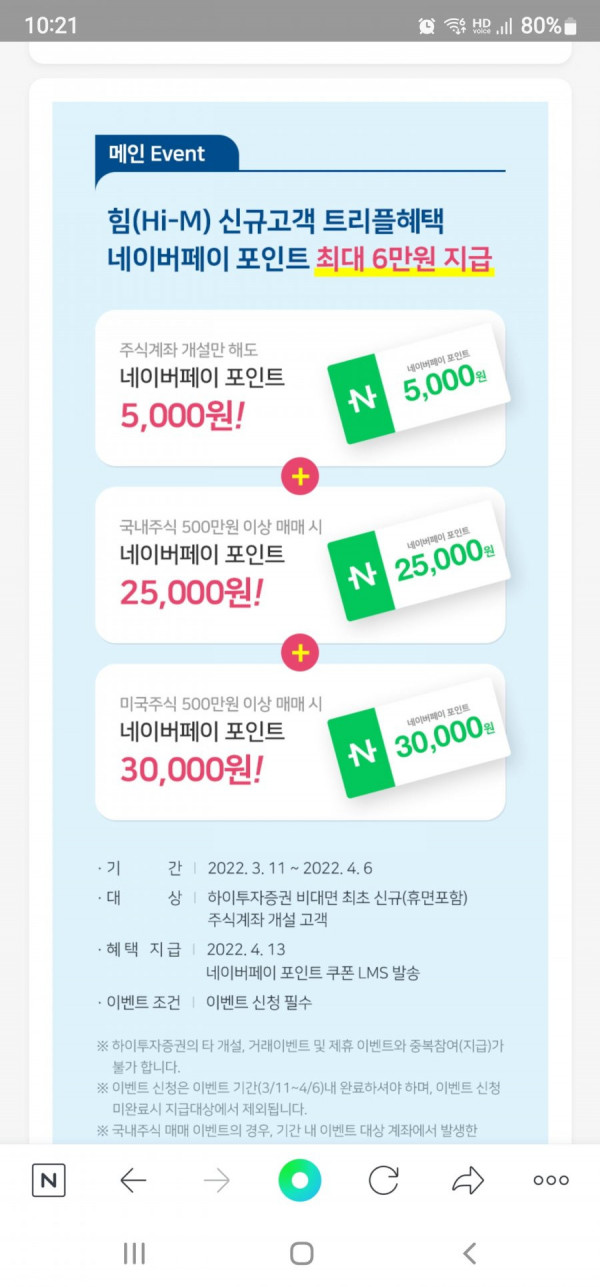
Task: Select the 메인 Event tab label
Action: (157, 154)
